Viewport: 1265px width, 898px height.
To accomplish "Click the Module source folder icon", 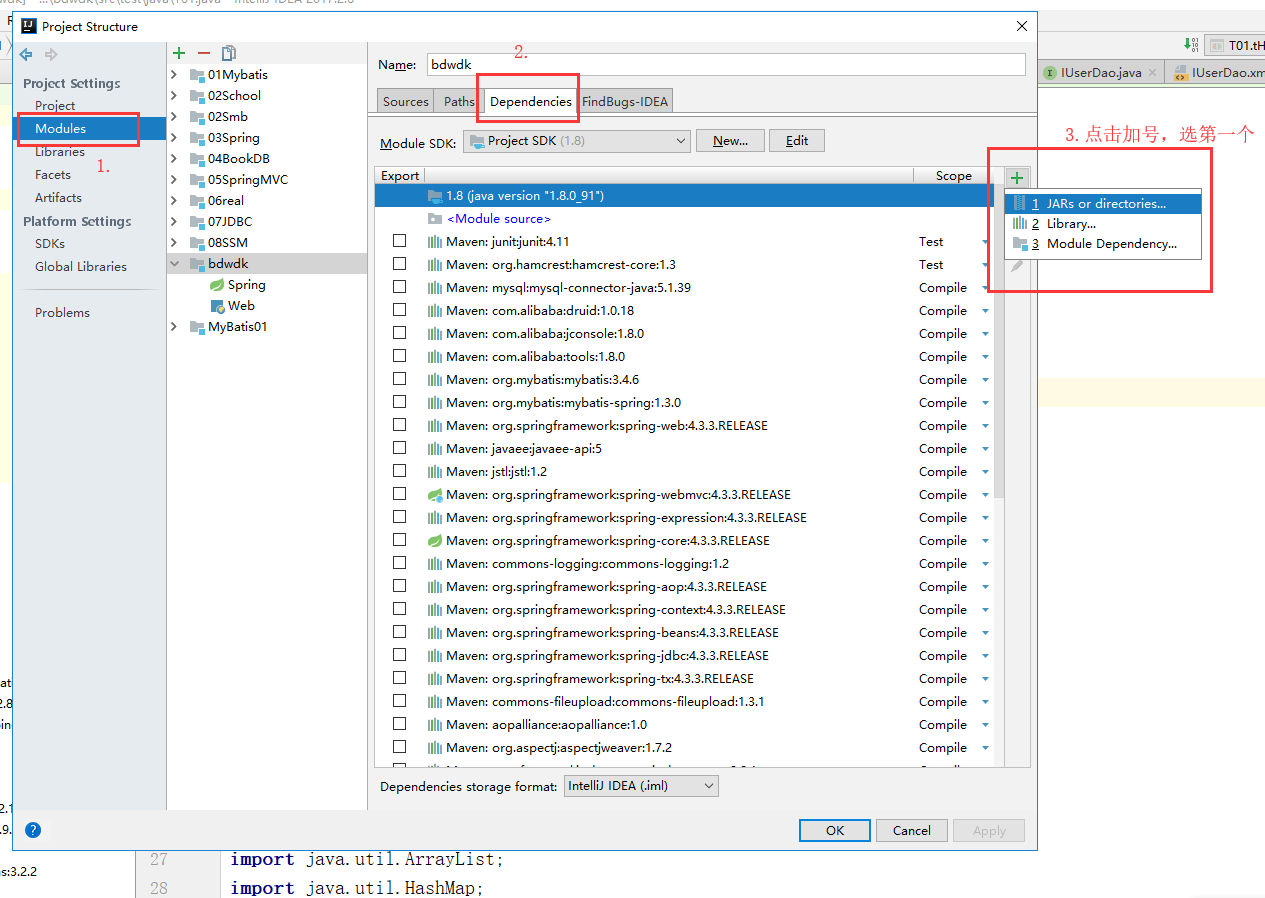I will point(434,219).
